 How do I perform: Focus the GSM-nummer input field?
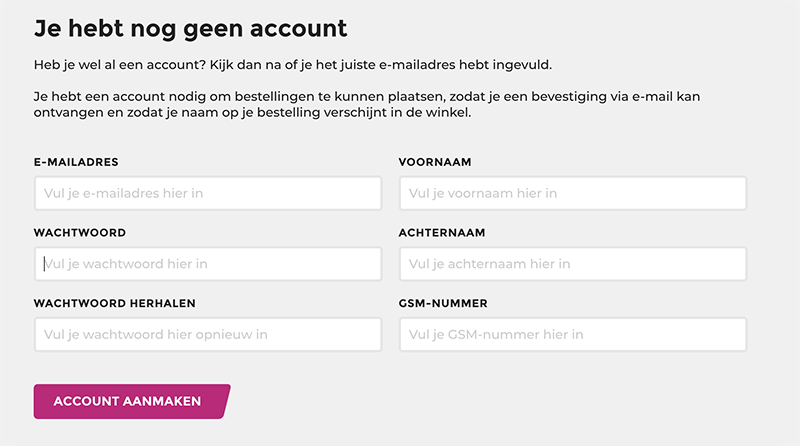tap(572, 334)
